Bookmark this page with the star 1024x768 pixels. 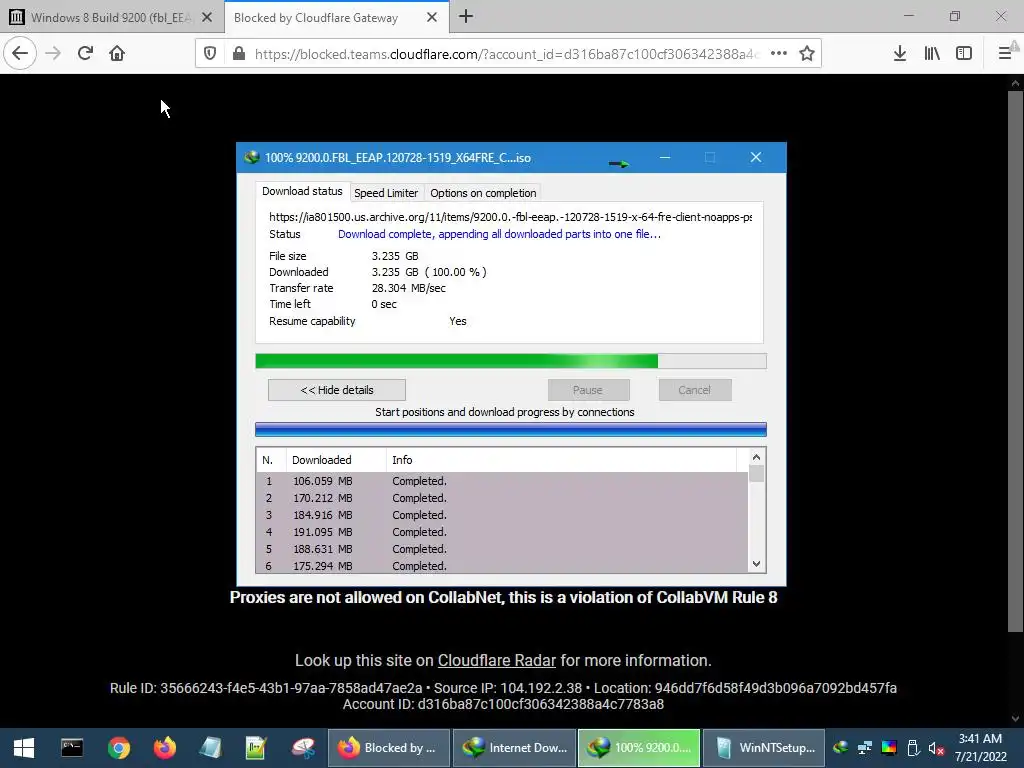pyautogui.click(x=807, y=54)
